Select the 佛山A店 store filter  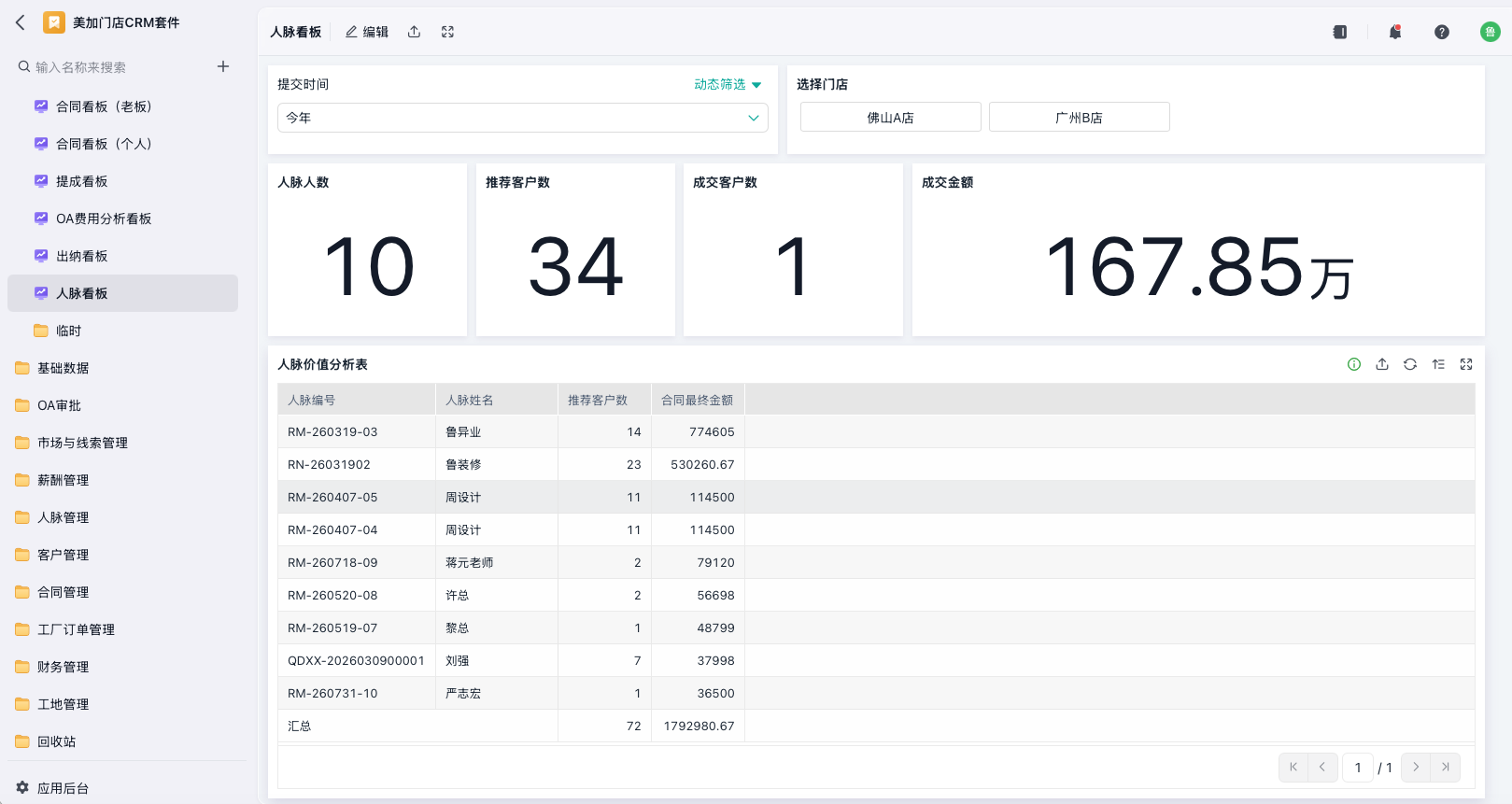891,118
